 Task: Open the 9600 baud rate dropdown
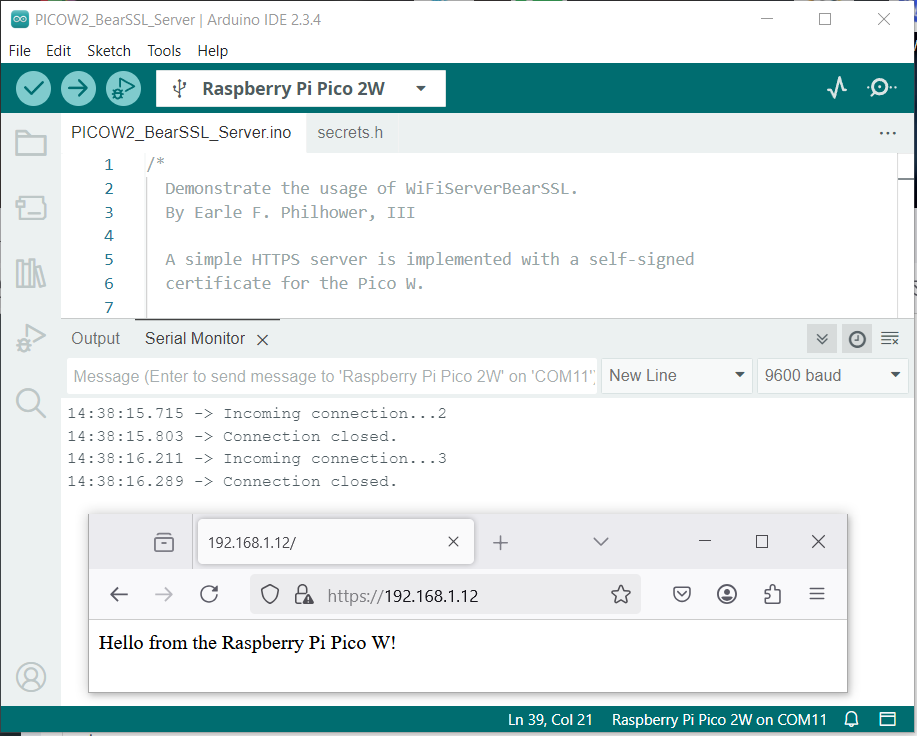832,375
